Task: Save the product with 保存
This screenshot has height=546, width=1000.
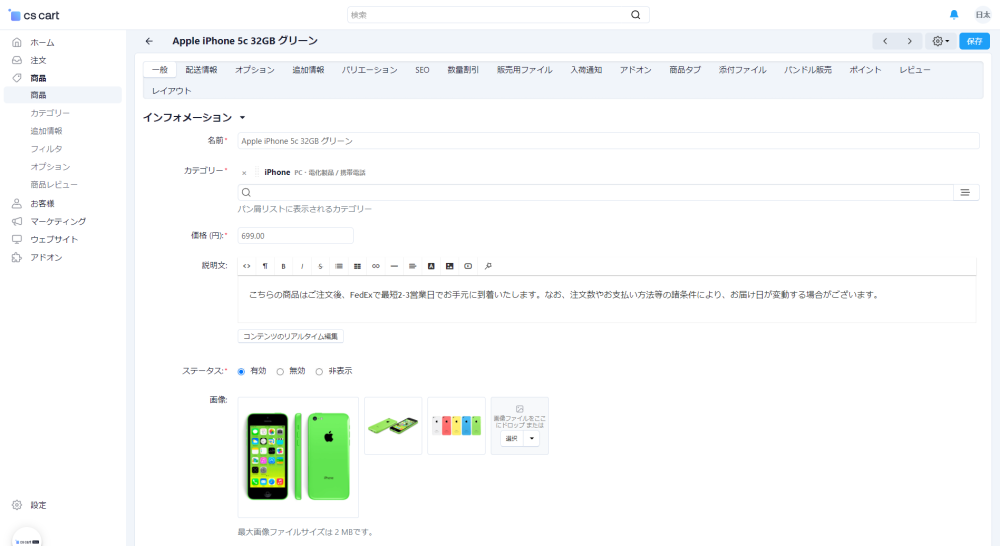Action: [974, 41]
